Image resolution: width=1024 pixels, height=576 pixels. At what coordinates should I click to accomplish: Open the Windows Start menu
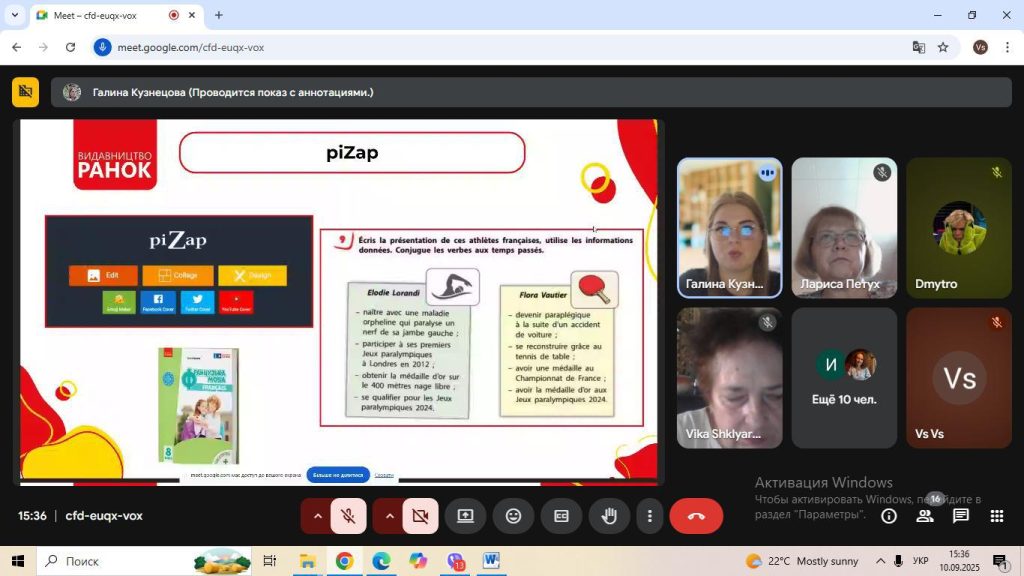[x=18, y=561]
